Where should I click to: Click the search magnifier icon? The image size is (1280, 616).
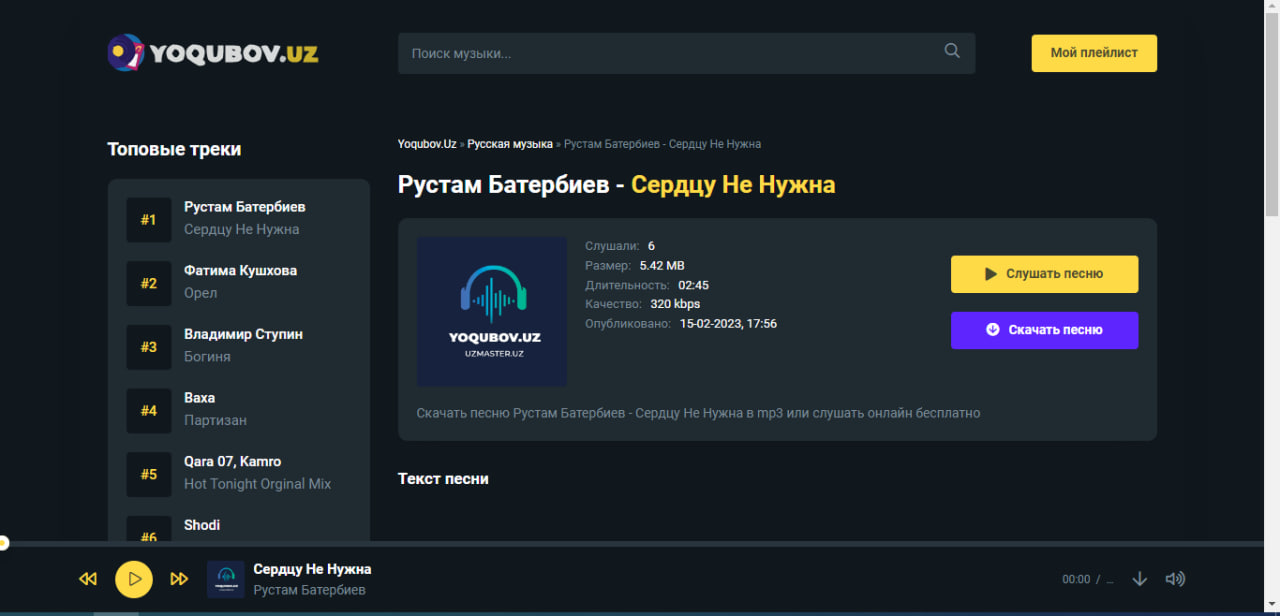(x=952, y=51)
